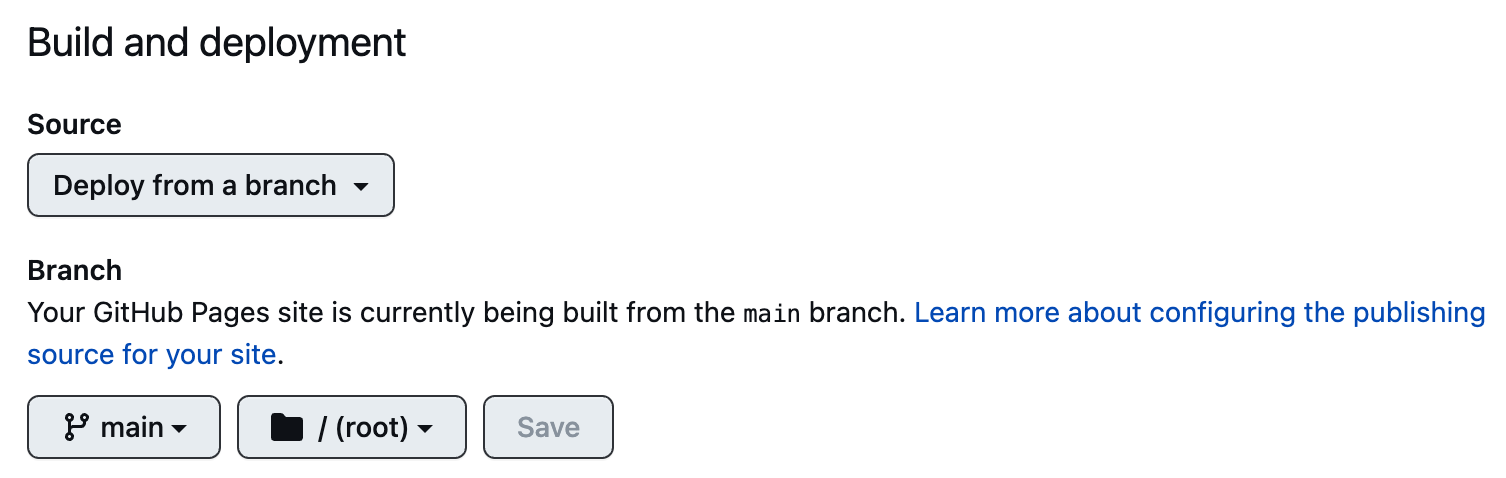
Task: Click the git branch icon beside main
Action: [76, 428]
